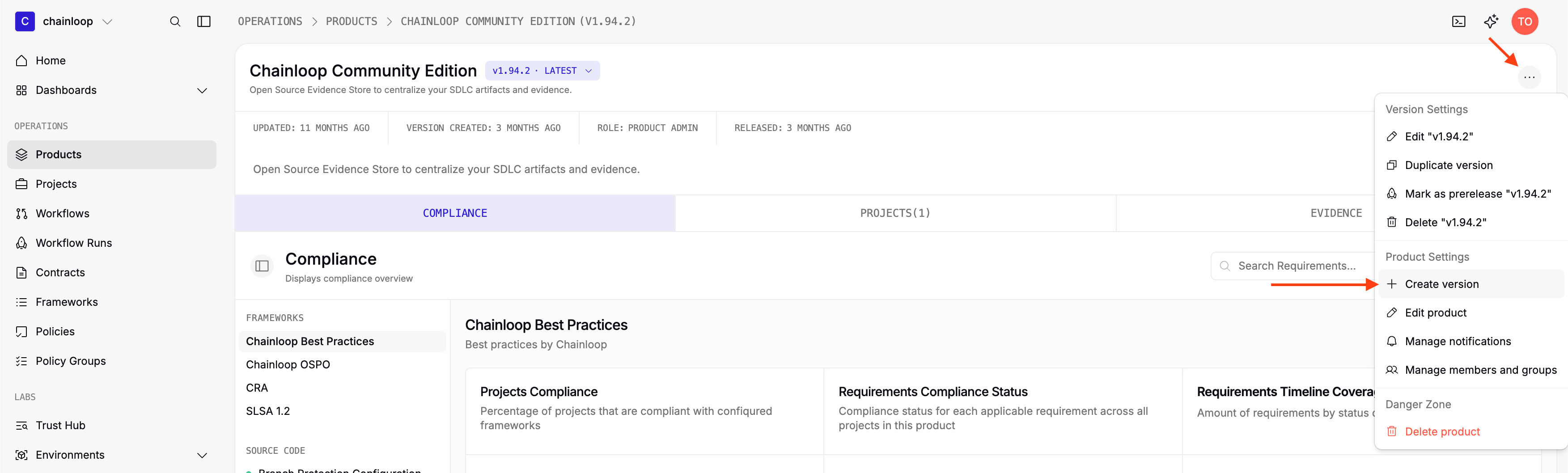
Task: Choose Mark as prerelease "v1.94.2"
Action: click(x=1471, y=194)
